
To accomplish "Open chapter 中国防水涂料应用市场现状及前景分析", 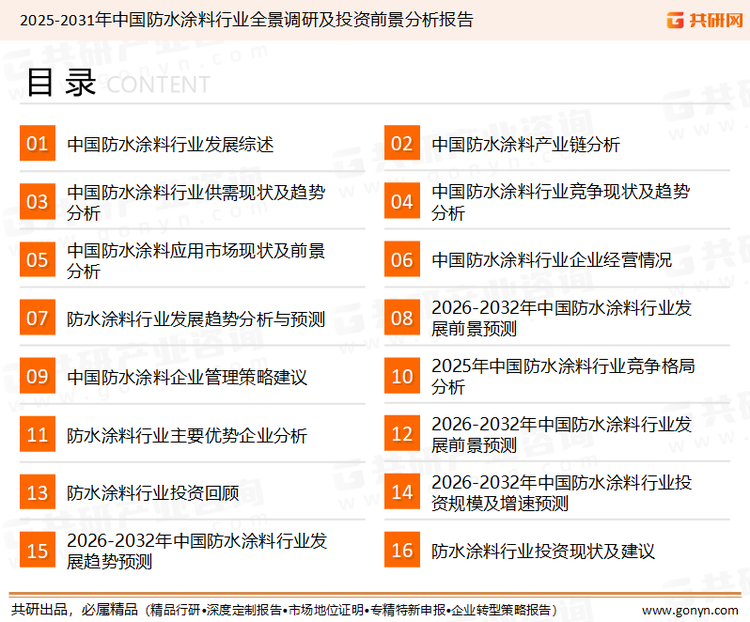I will [196, 261].
